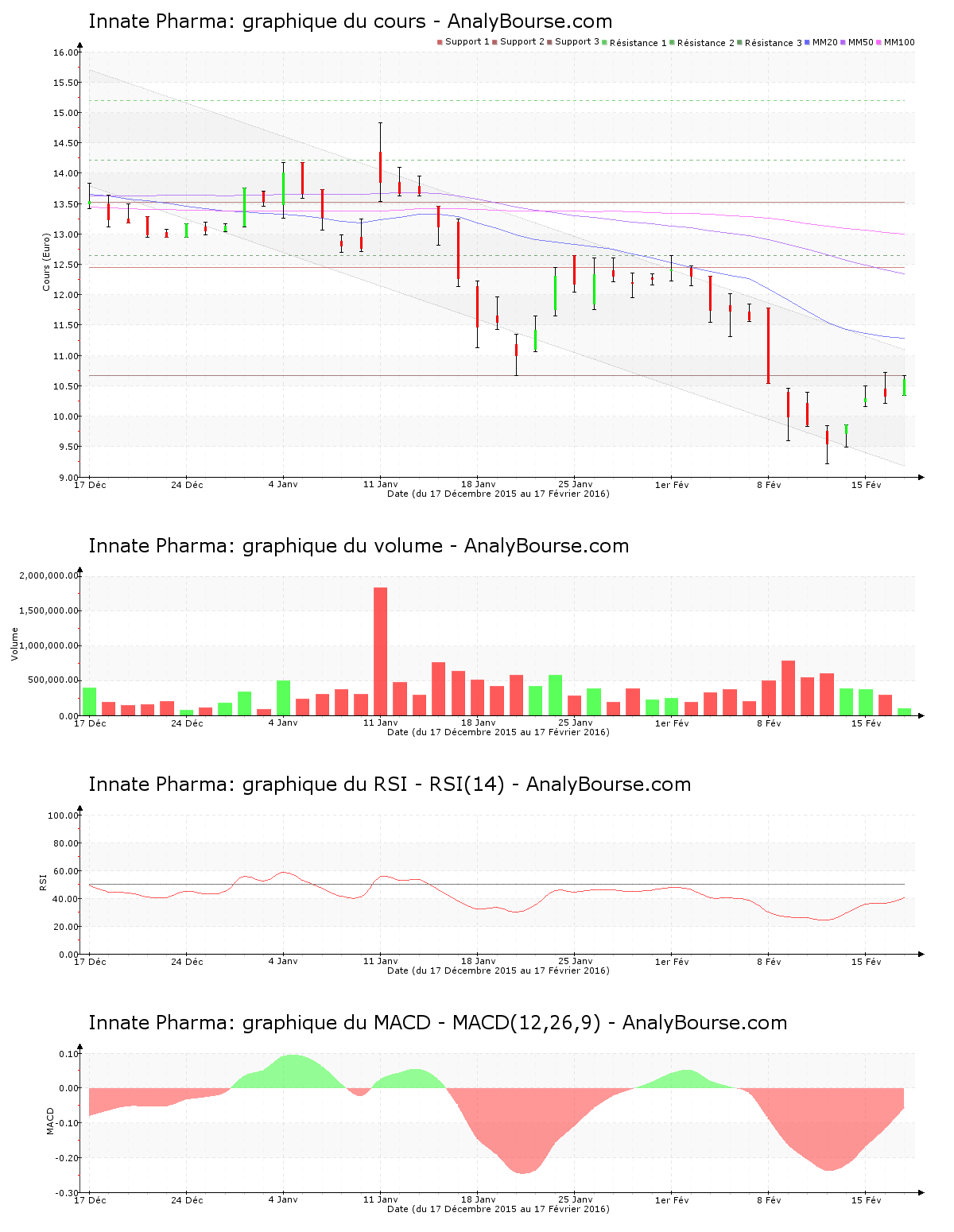This screenshot has width=954, height=1232.
Task: Select the 'Support 3' legend label
Action: pos(577,42)
